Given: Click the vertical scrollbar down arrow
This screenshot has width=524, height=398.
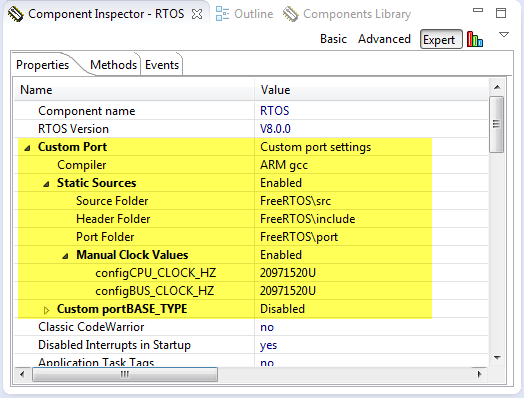Looking at the screenshot, I should [497, 358].
